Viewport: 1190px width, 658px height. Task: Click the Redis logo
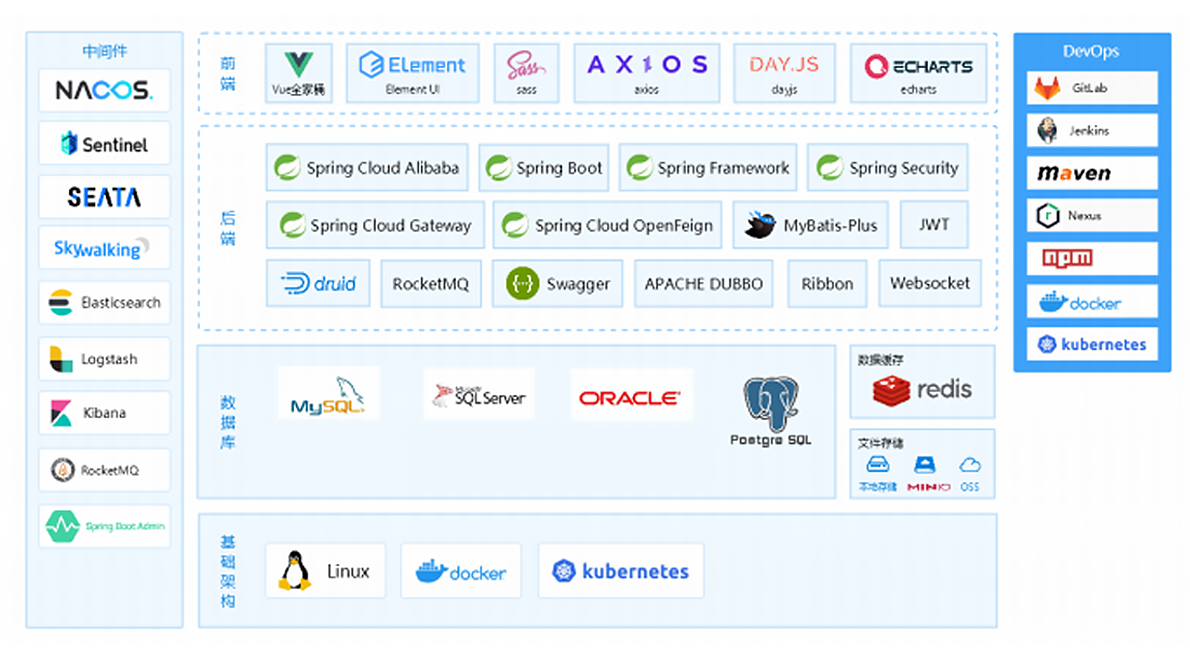click(x=922, y=390)
